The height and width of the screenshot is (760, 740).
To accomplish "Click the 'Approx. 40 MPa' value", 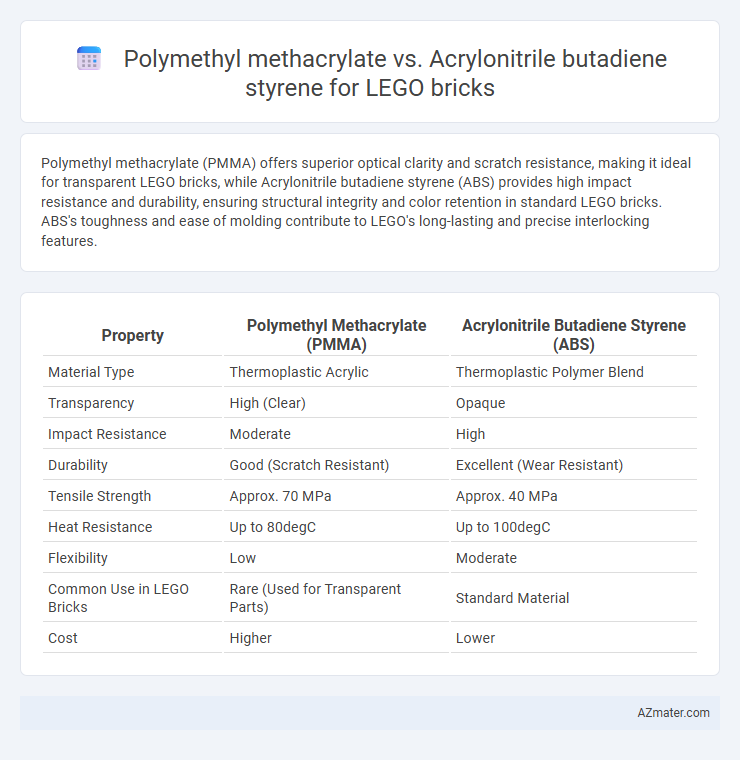I will pyautogui.click(x=506, y=496).
